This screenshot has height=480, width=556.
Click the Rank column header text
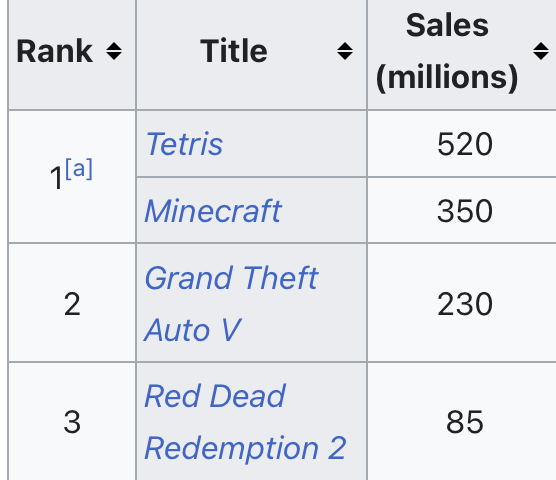tap(55, 51)
